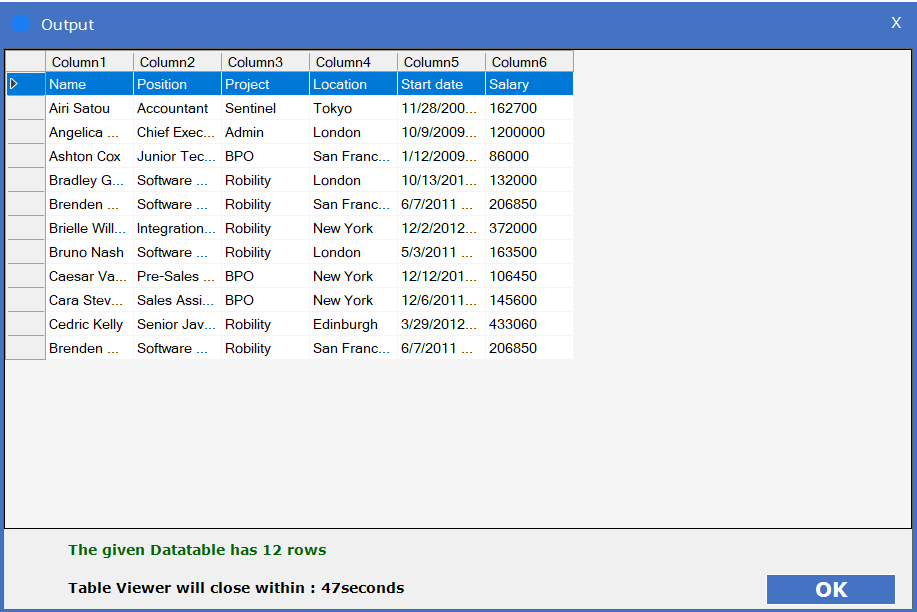
Task: Click the Column1 header
Action: click(89, 62)
